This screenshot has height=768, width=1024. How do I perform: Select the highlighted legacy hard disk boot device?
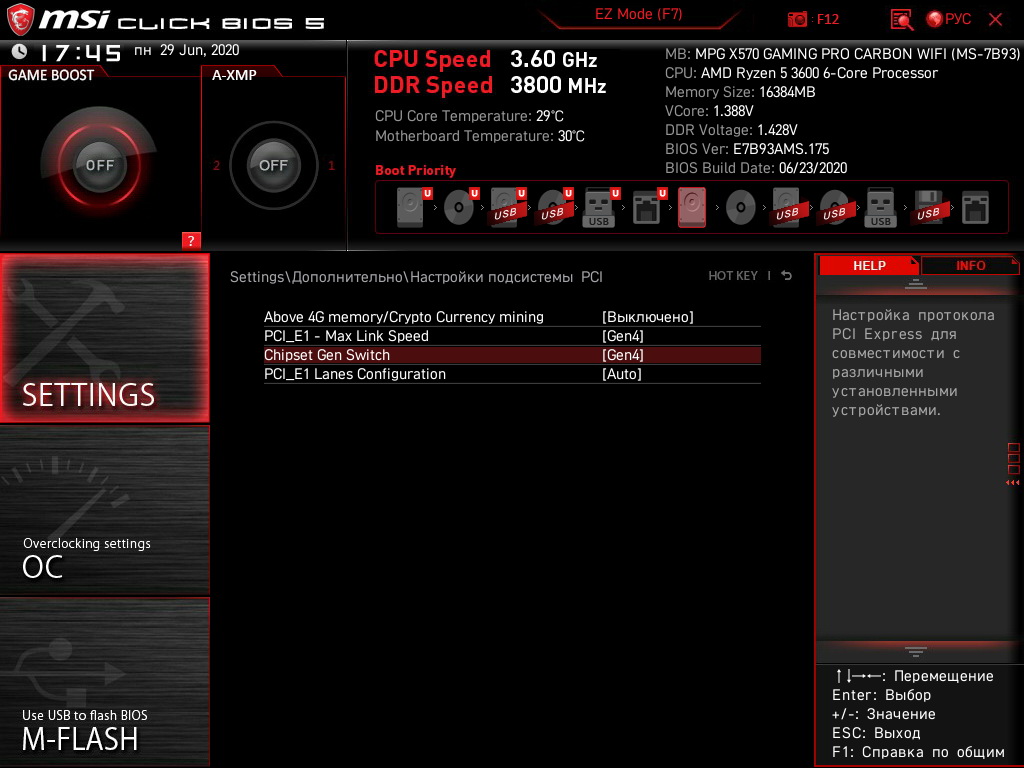point(692,207)
